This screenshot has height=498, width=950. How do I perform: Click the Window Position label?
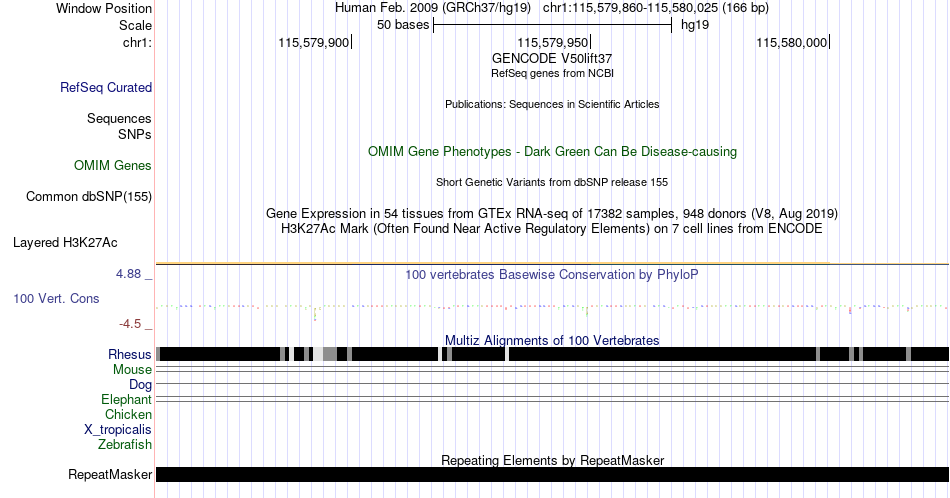104,8
